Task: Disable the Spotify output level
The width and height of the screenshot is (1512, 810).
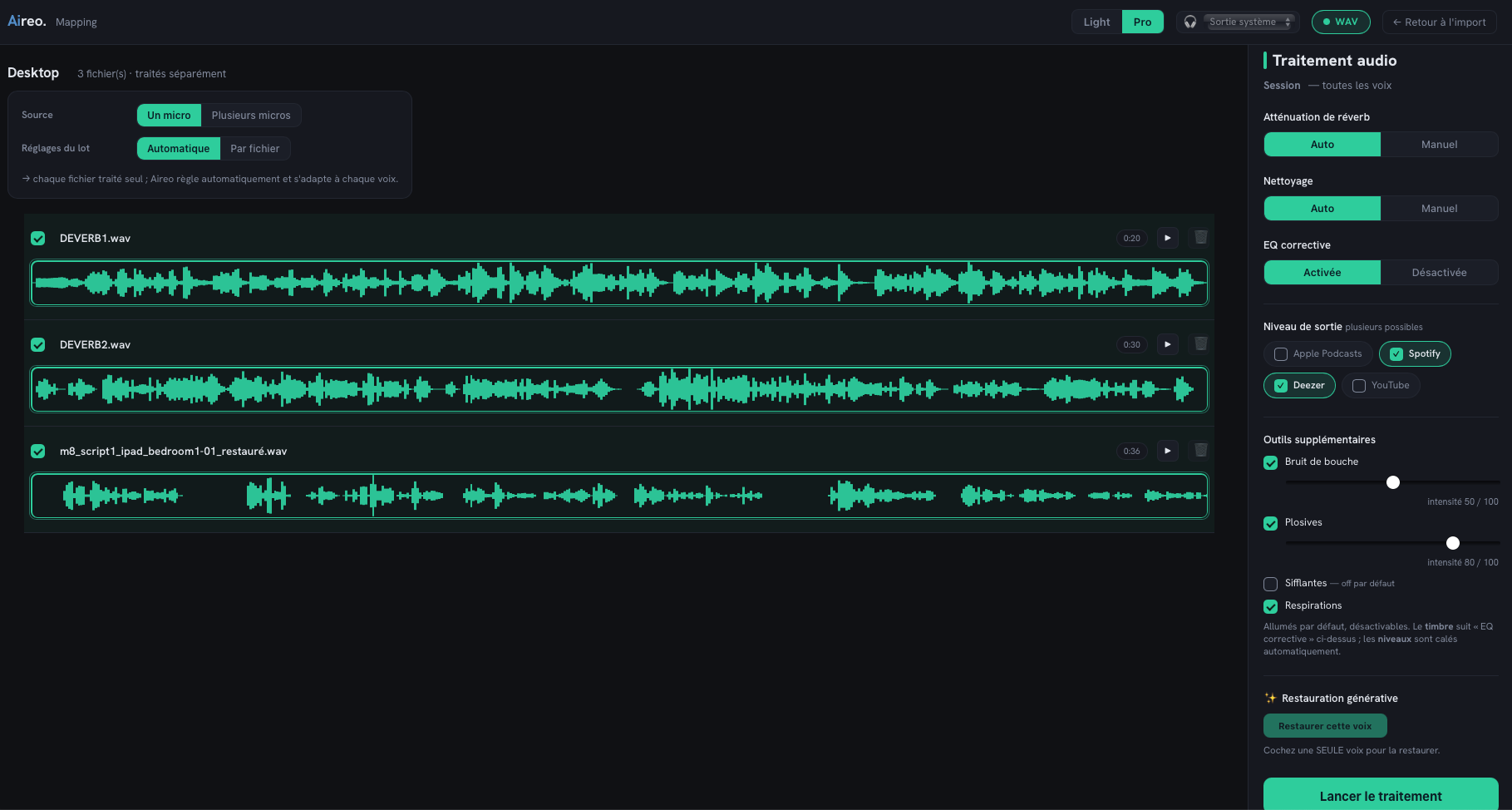Action: [x=1415, y=353]
